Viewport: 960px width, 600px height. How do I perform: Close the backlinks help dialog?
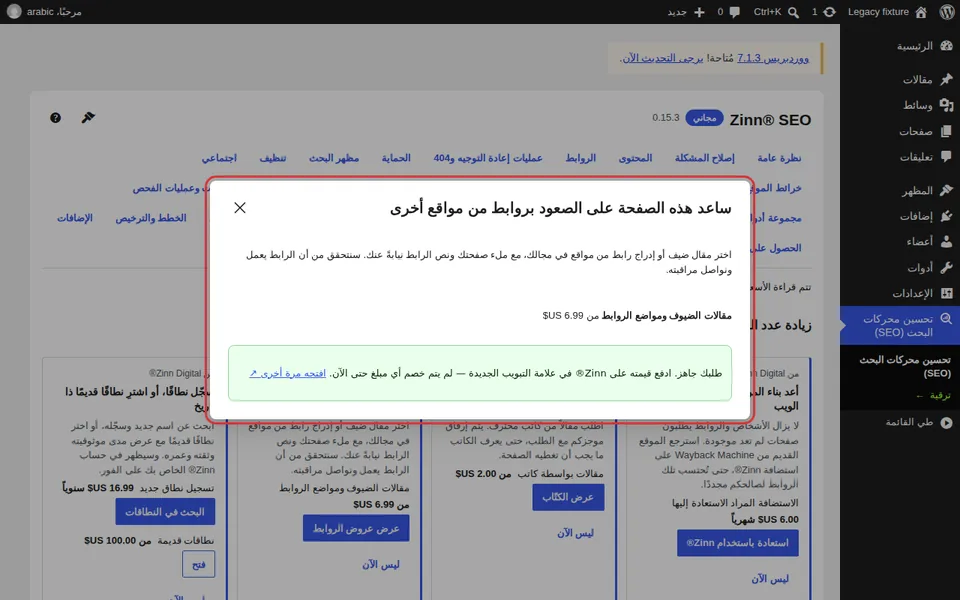point(240,208)
